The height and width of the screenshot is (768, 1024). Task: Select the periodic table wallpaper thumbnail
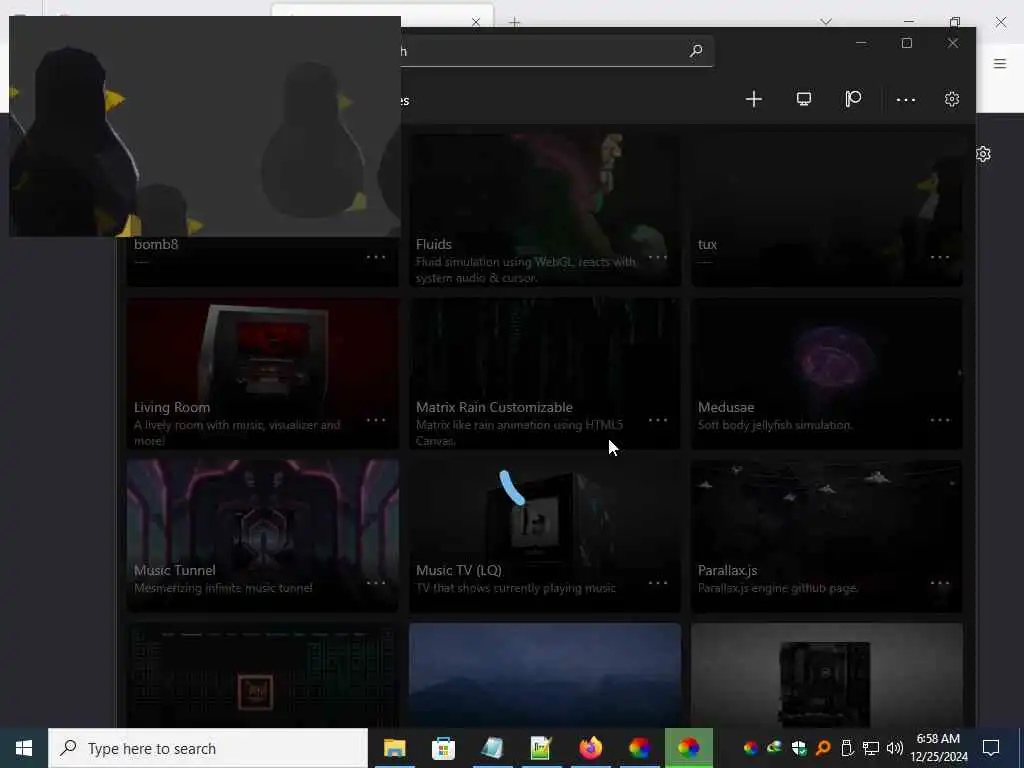coord(263,676)
